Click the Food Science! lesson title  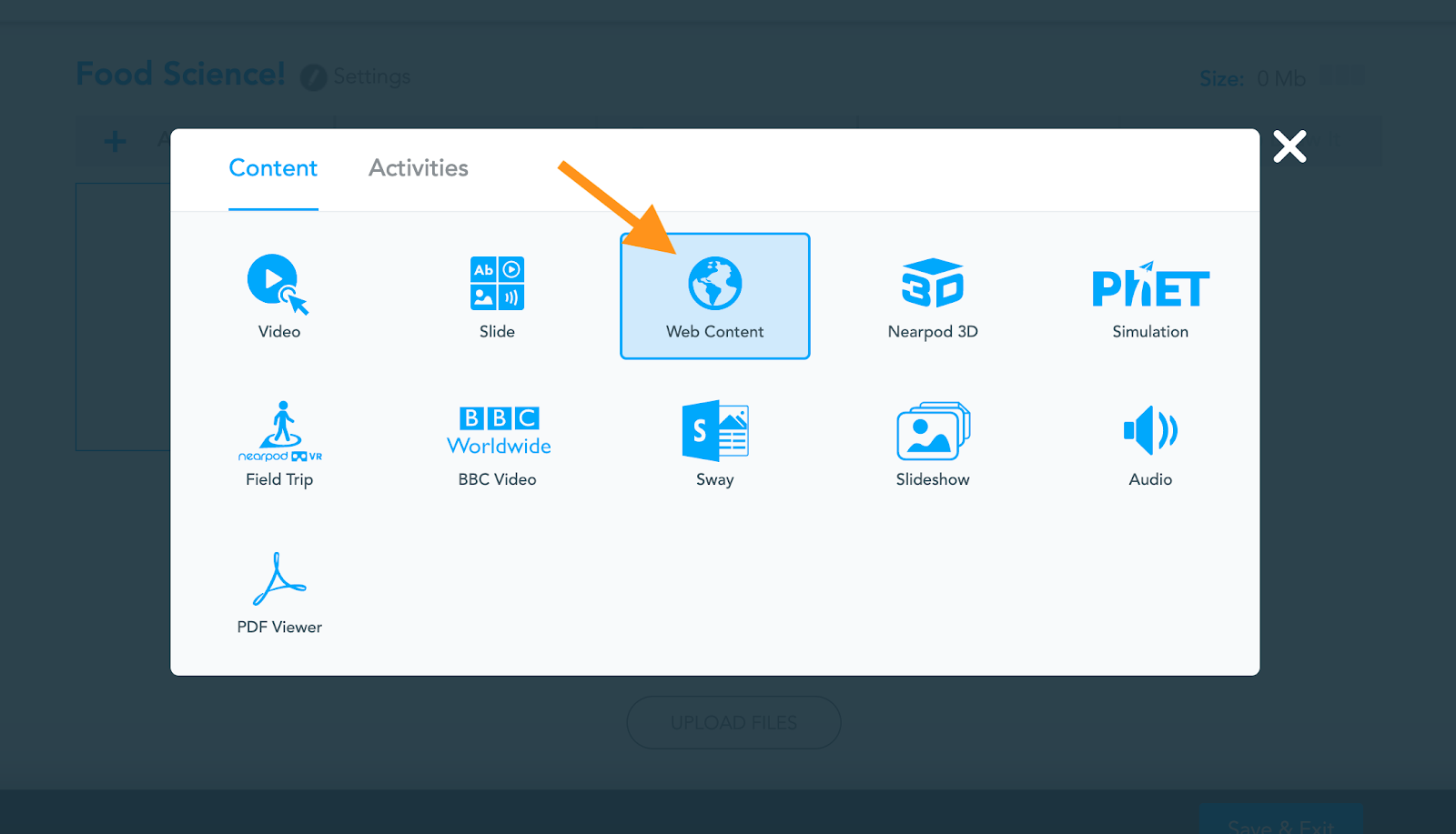(x=180, y=74)
